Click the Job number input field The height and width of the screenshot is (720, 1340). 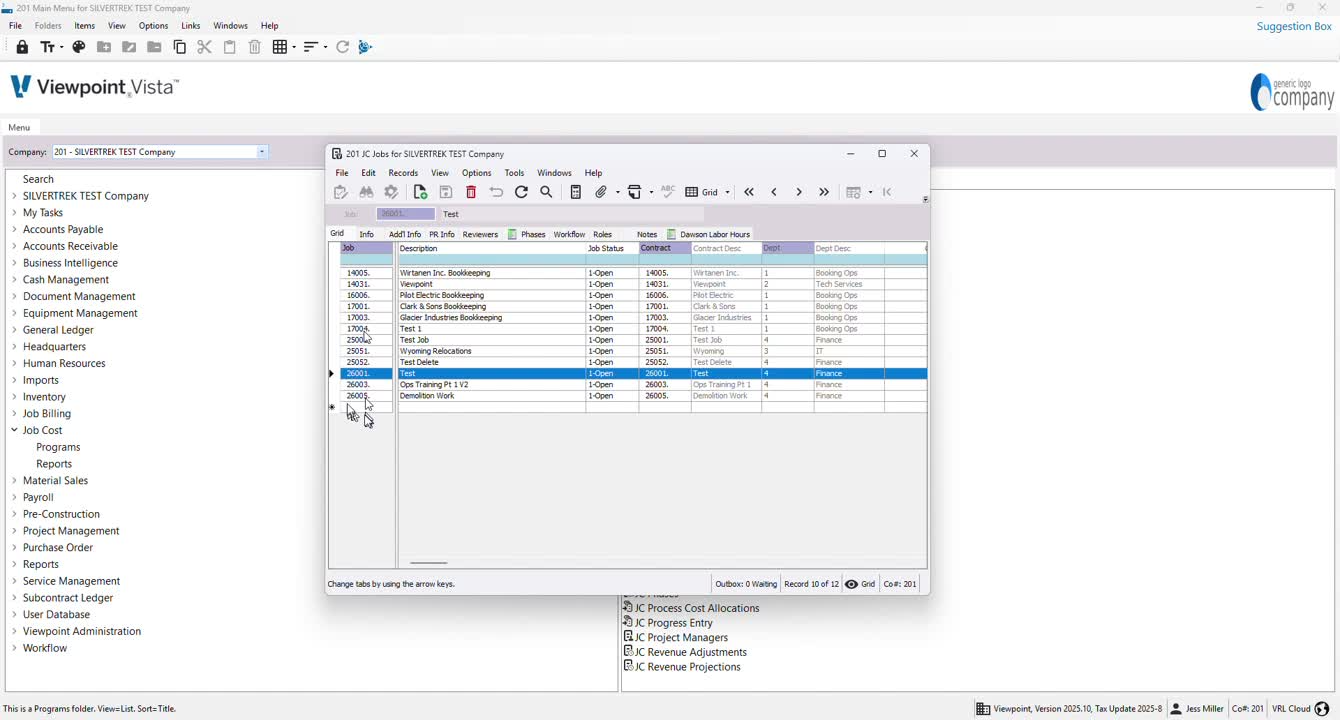point(405,214)
